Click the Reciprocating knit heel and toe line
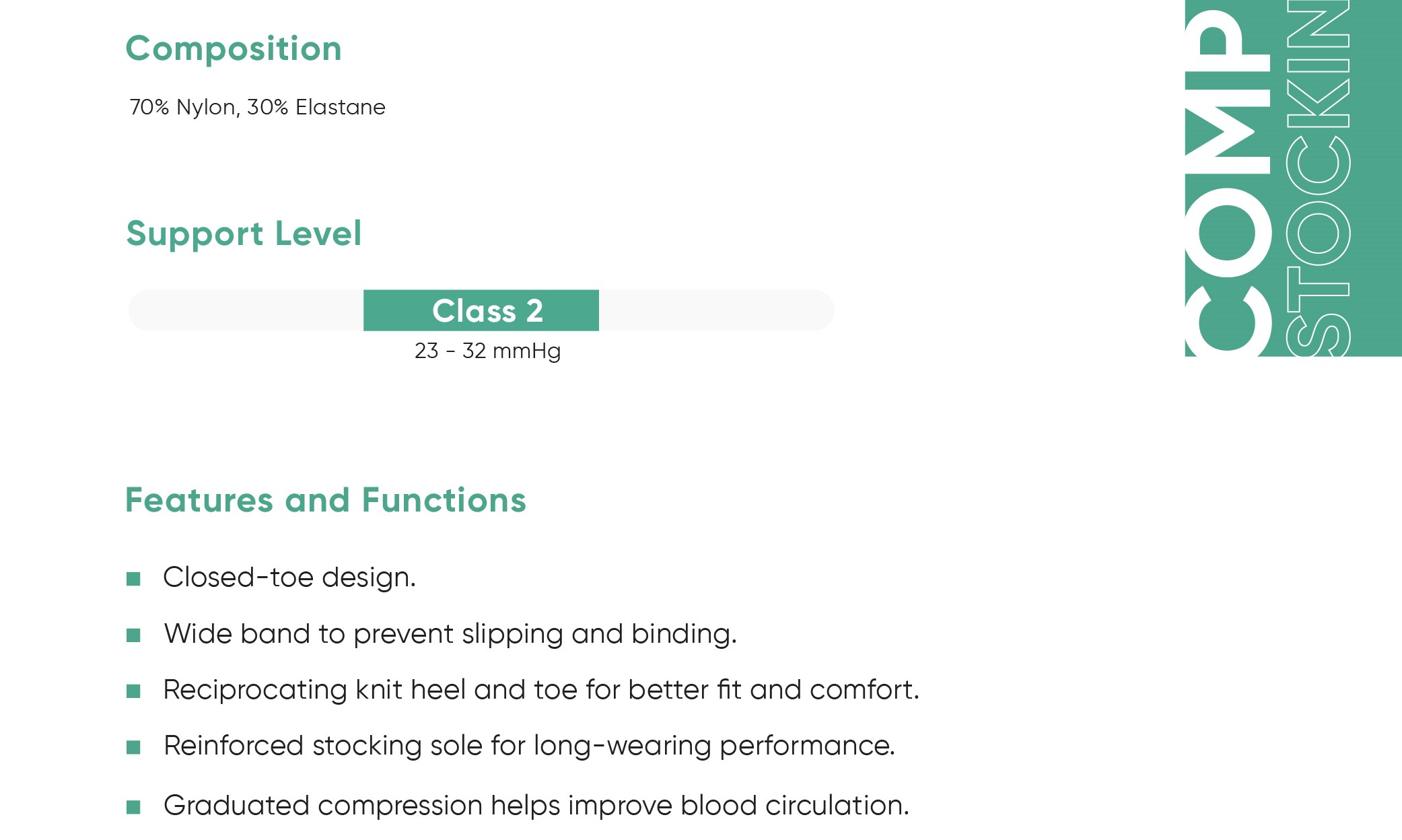The height and width of the screenshot is (840, 1402). (541, 690)
